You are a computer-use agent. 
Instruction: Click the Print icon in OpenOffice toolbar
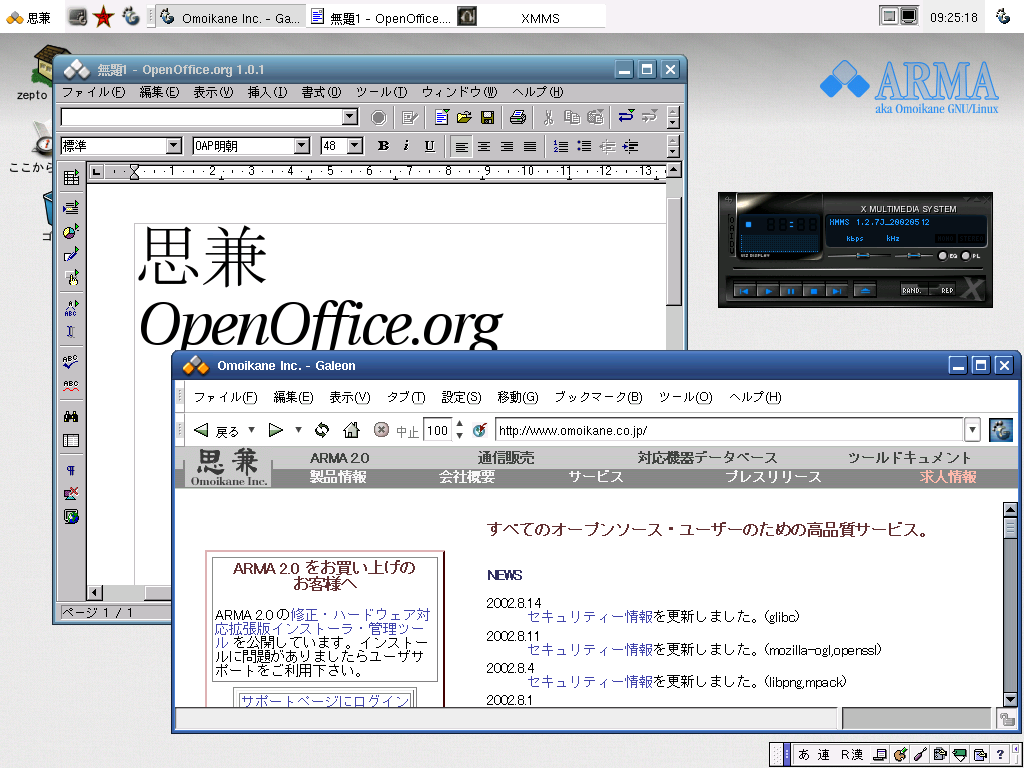point(518,118)
